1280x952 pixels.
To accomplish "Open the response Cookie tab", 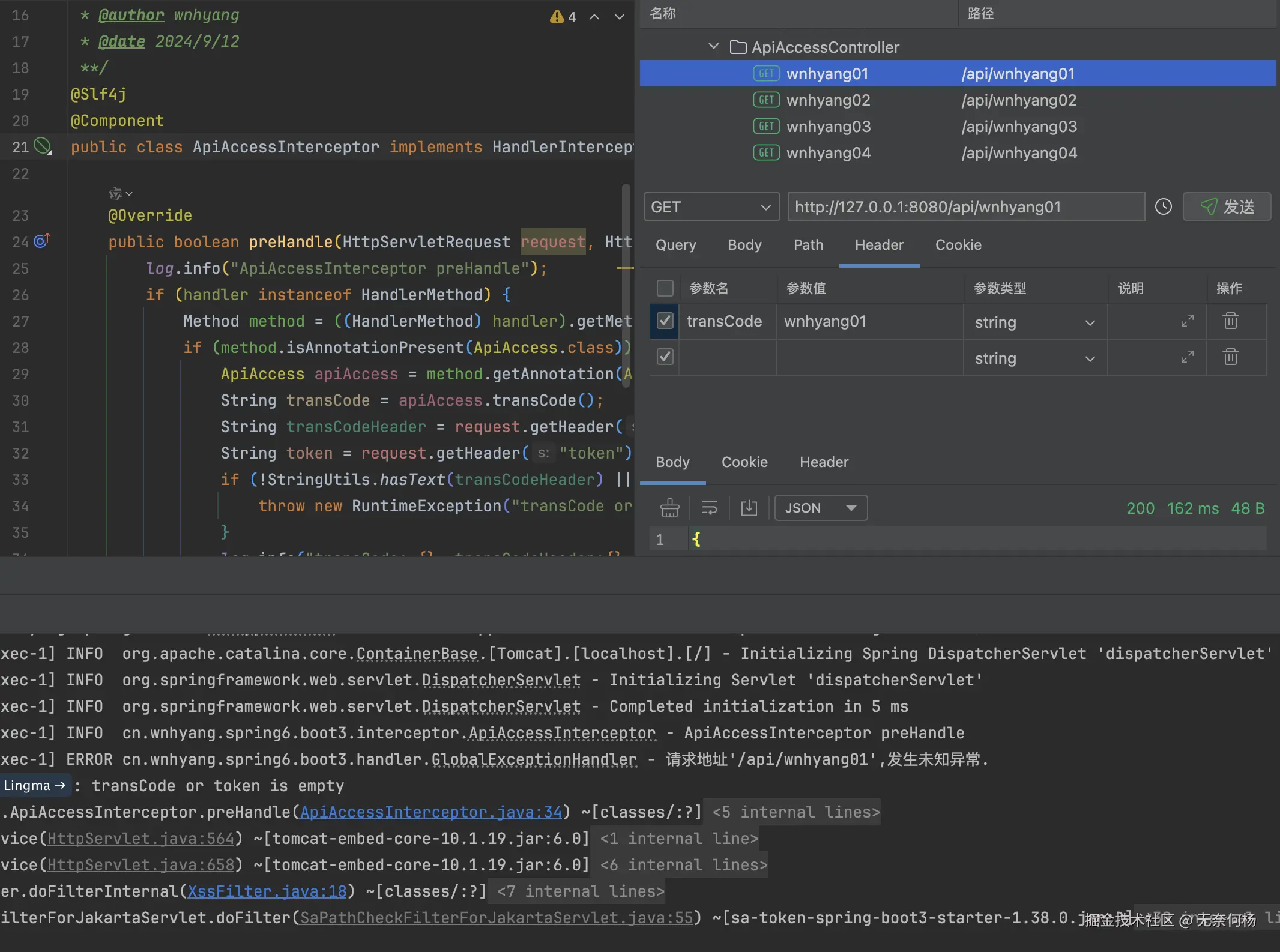I will (x=744, y=462).
